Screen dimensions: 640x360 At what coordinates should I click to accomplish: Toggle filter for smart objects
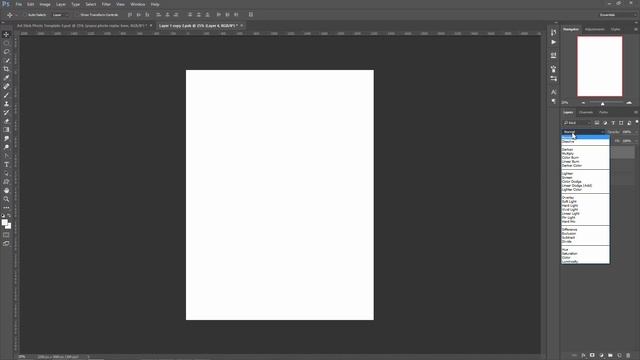(x=629, y=123)
